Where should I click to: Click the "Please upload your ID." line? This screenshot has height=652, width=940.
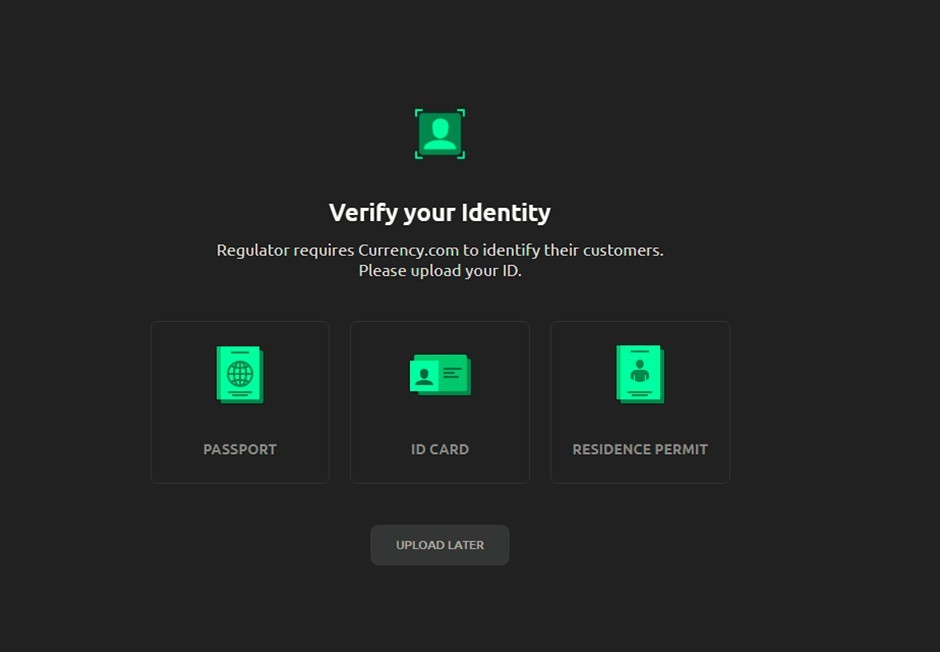tap(440, 271)
